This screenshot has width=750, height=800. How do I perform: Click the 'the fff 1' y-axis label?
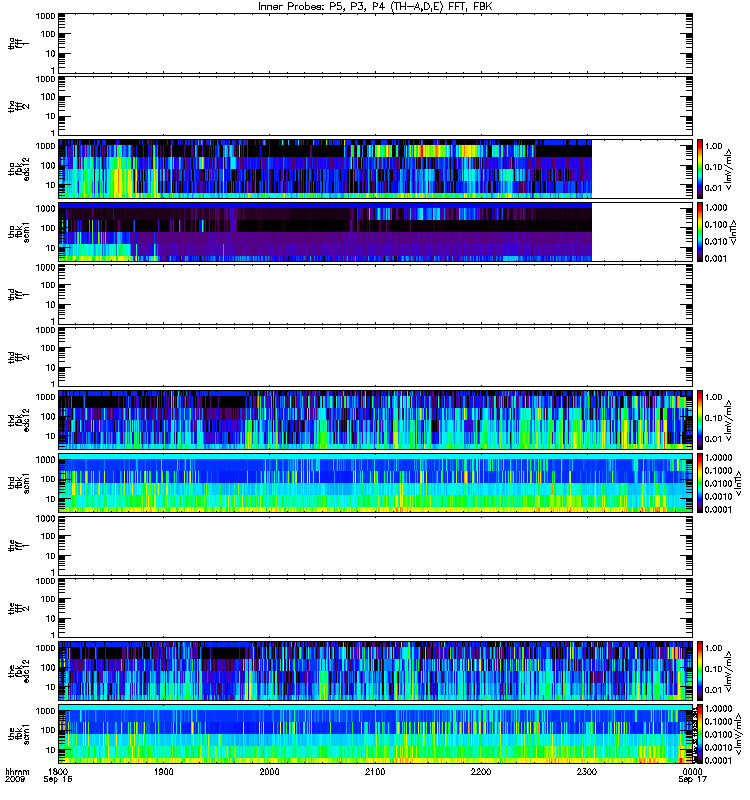[x=18, y=545]
